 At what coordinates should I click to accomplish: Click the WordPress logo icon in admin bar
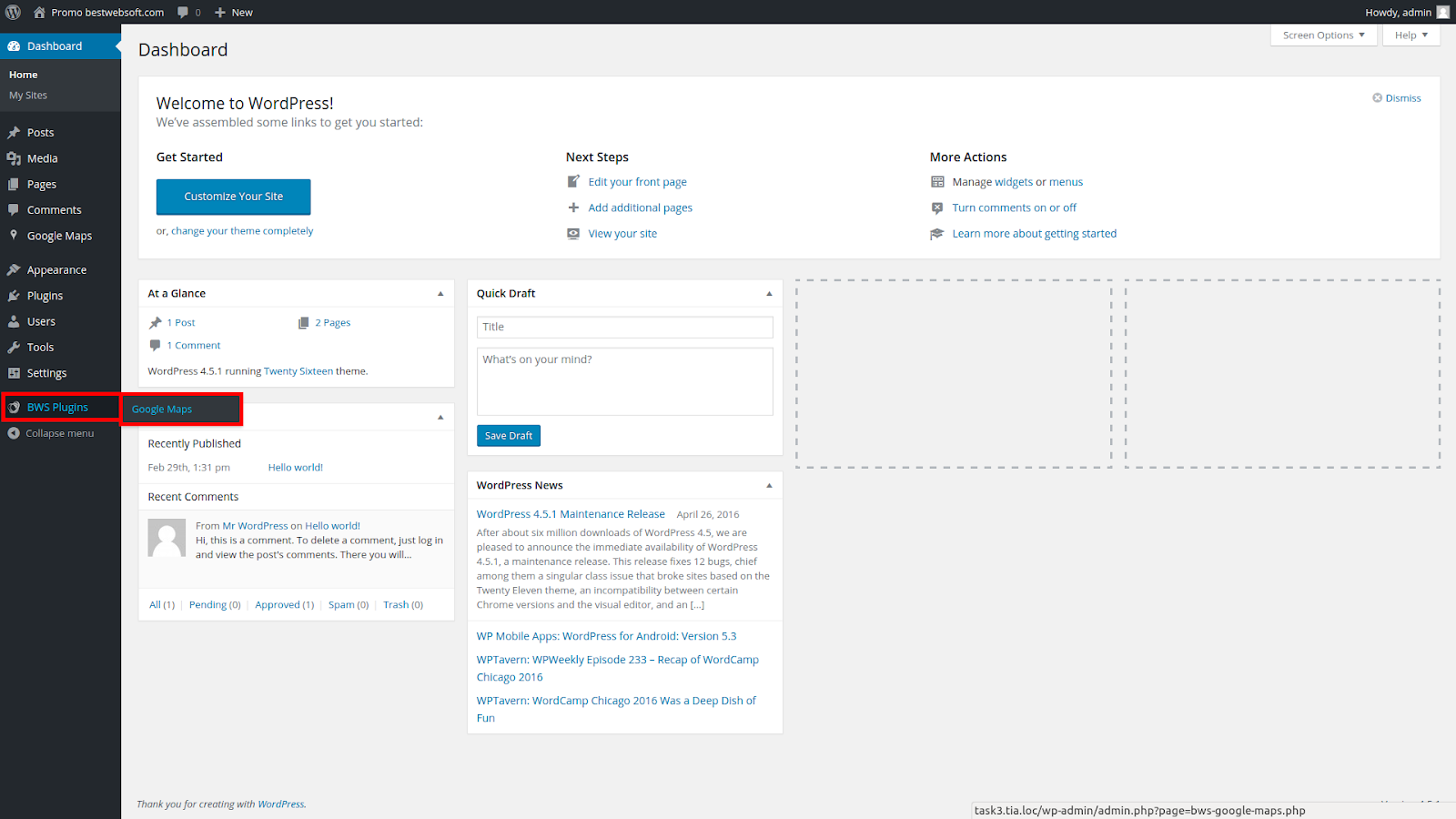14,12
